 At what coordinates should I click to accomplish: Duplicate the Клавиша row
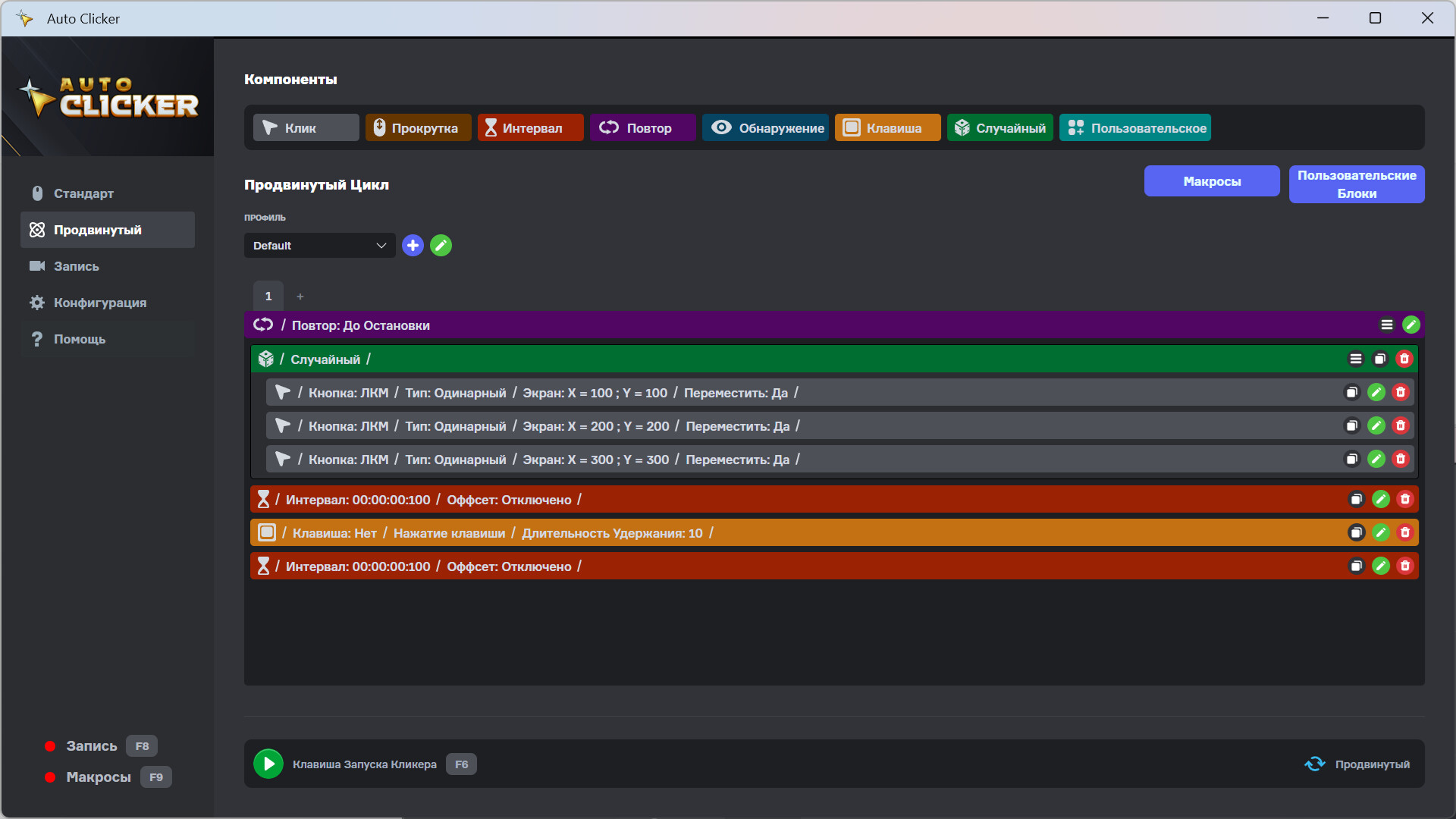tap(1355, 532)
